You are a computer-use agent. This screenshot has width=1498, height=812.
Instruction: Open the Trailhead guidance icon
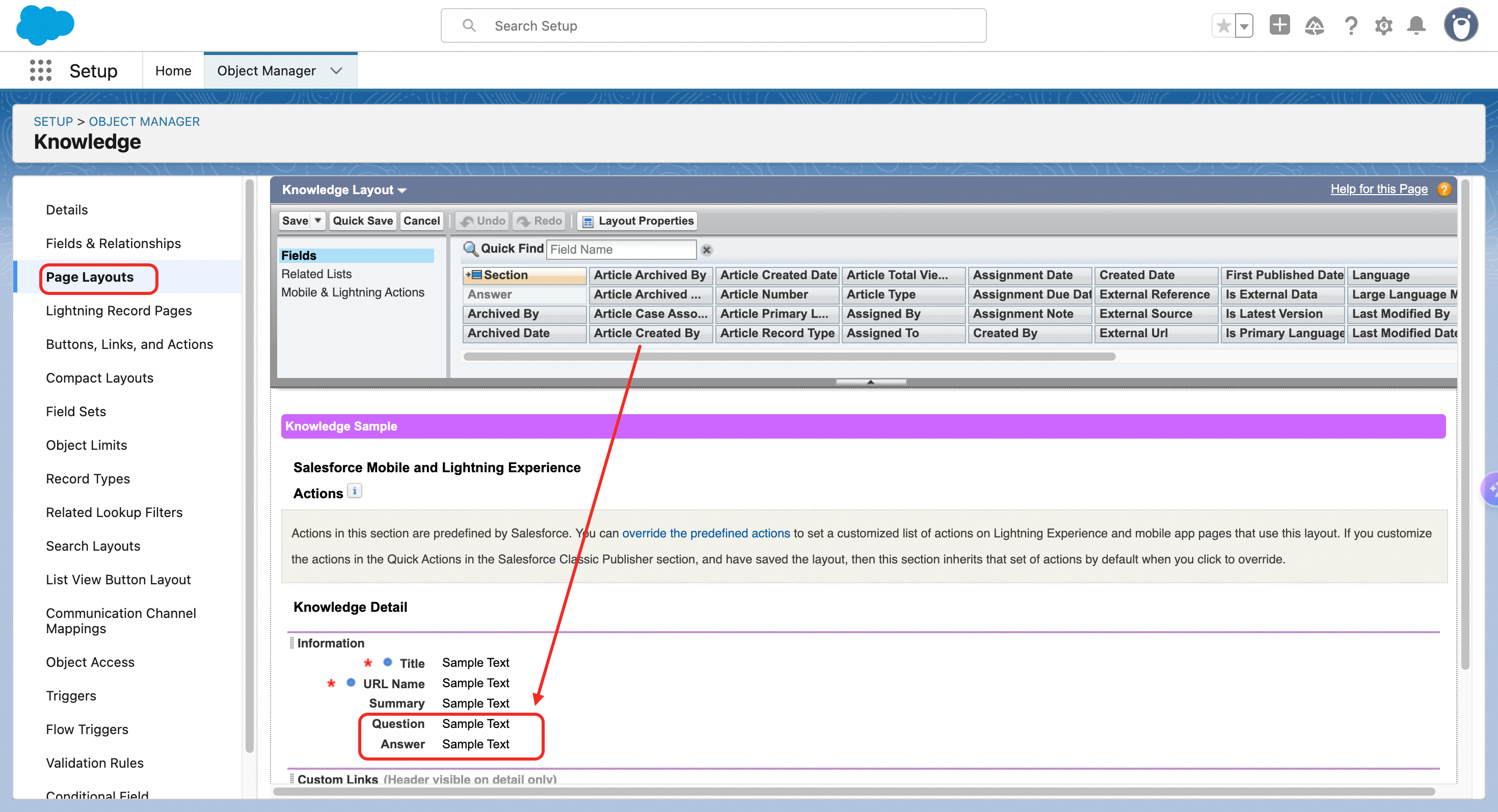click(1314, 25)
